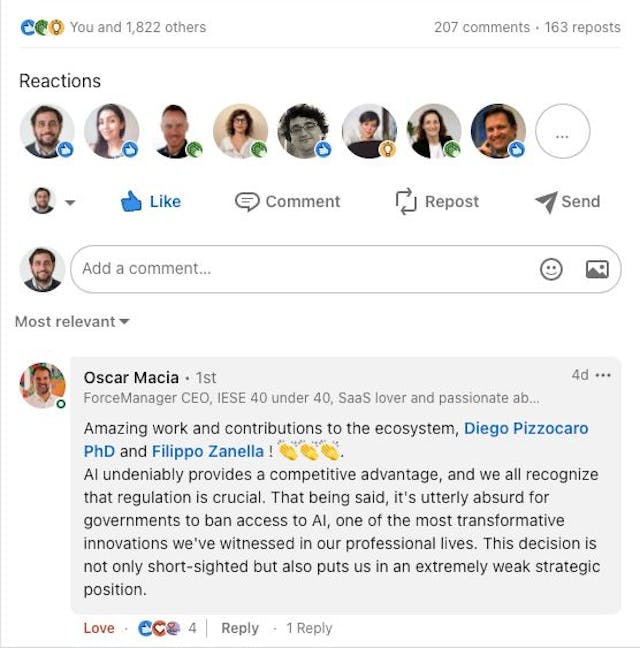This screenshot has width=640, height=648.
Task: Click the Comment speech bubble icon
Action: (247, 201)
